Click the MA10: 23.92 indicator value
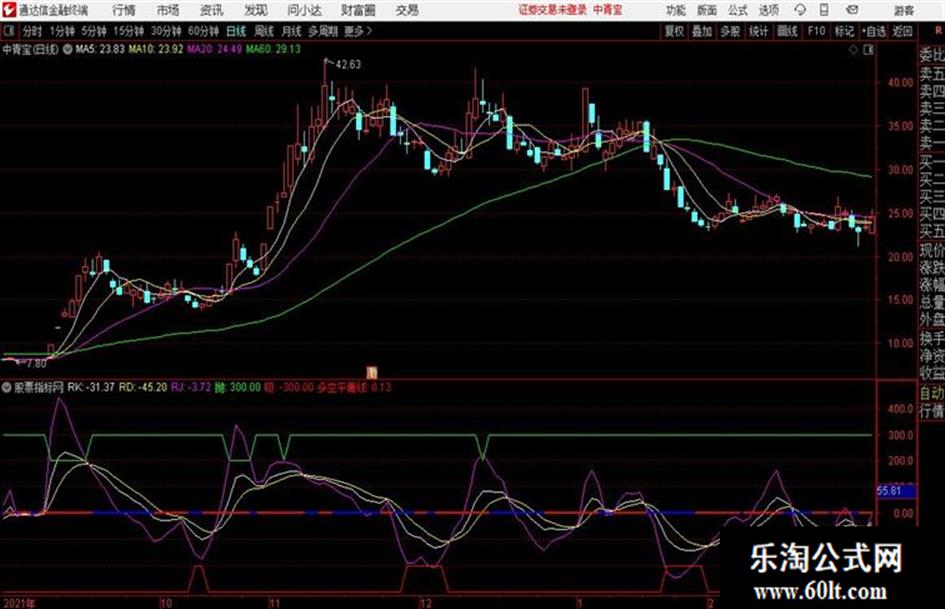The height and width of the screenshot is (609, 945). click(155, 49)
